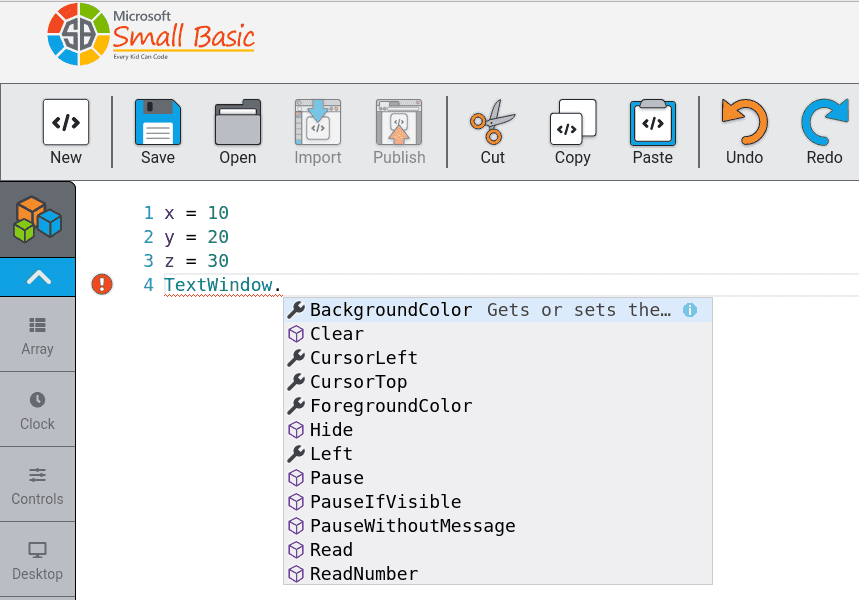The width and height of the screenshot is (859, 600).
Task: Select ForegroundColor suggestion
Action: [x=498, y=406]
